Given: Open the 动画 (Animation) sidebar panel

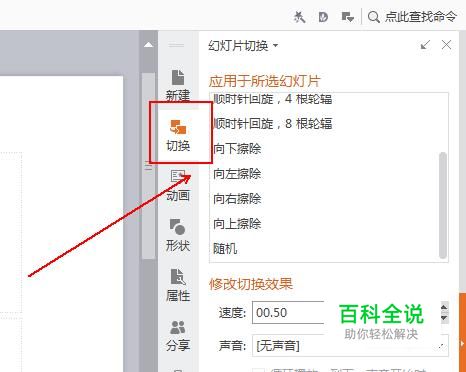Looking at the screenshot, I should (178, 186).
